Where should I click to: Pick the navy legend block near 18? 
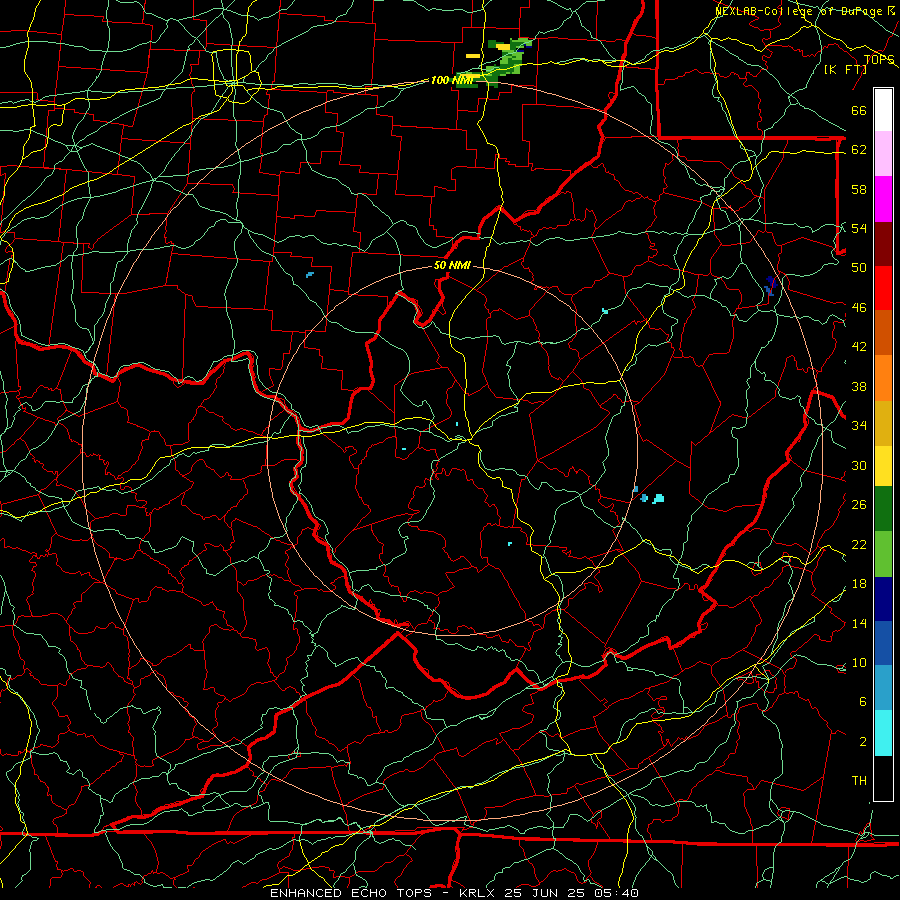883,599
